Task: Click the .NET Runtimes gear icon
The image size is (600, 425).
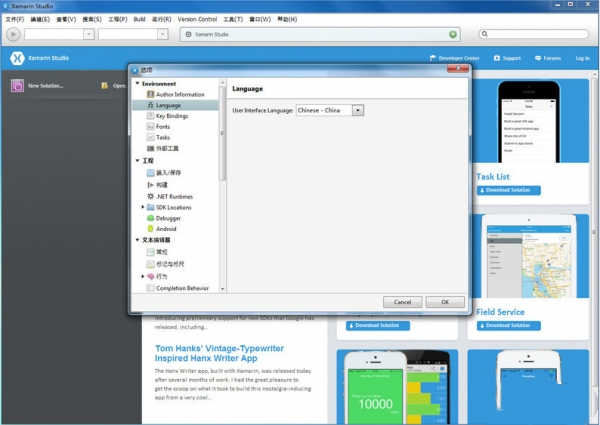Action: tap(150, 196)
